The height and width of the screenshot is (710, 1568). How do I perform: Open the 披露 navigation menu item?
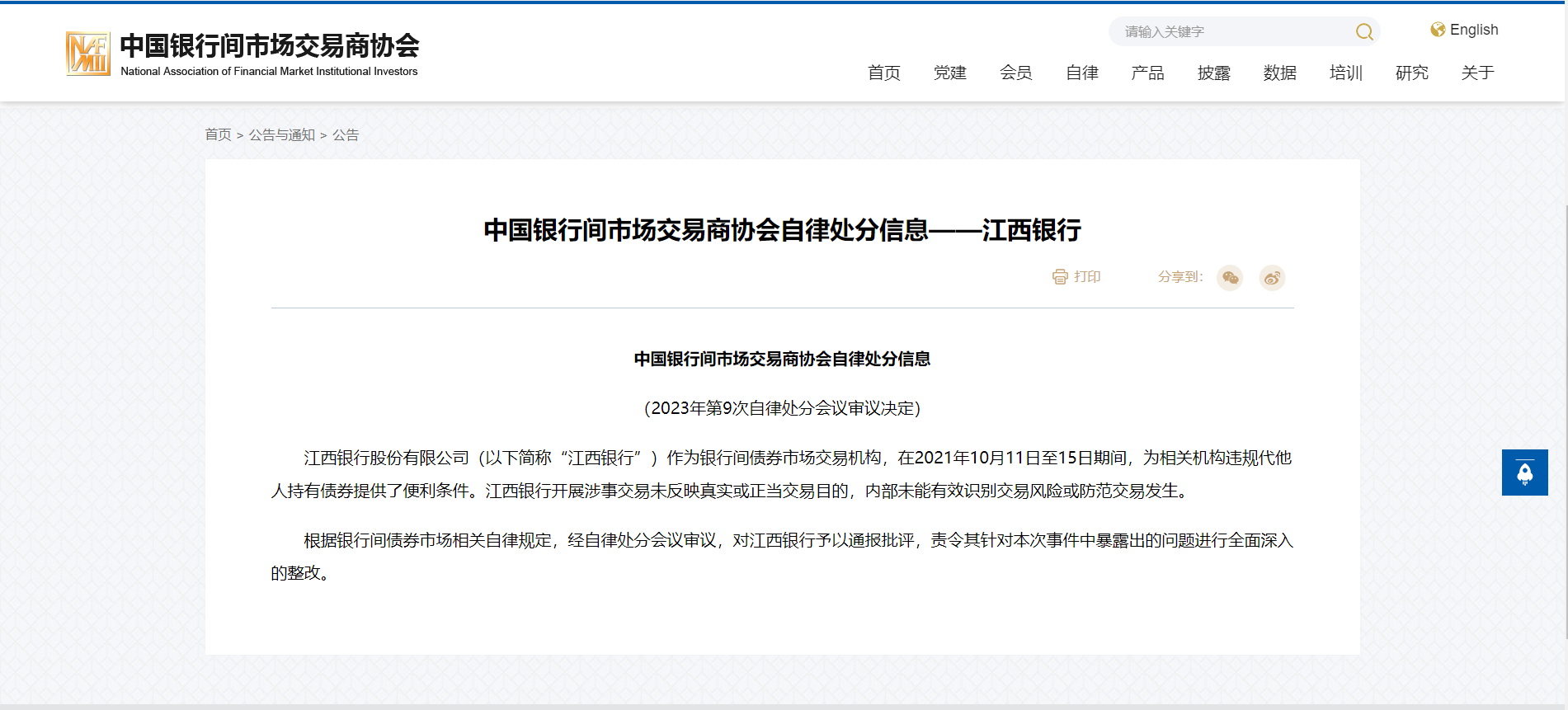pyautogui.click(x=1214, y=73)
